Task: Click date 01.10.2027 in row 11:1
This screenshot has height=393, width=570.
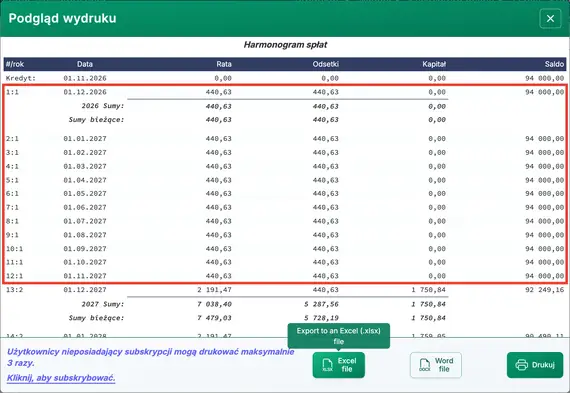Action: (x=85, y=262)
